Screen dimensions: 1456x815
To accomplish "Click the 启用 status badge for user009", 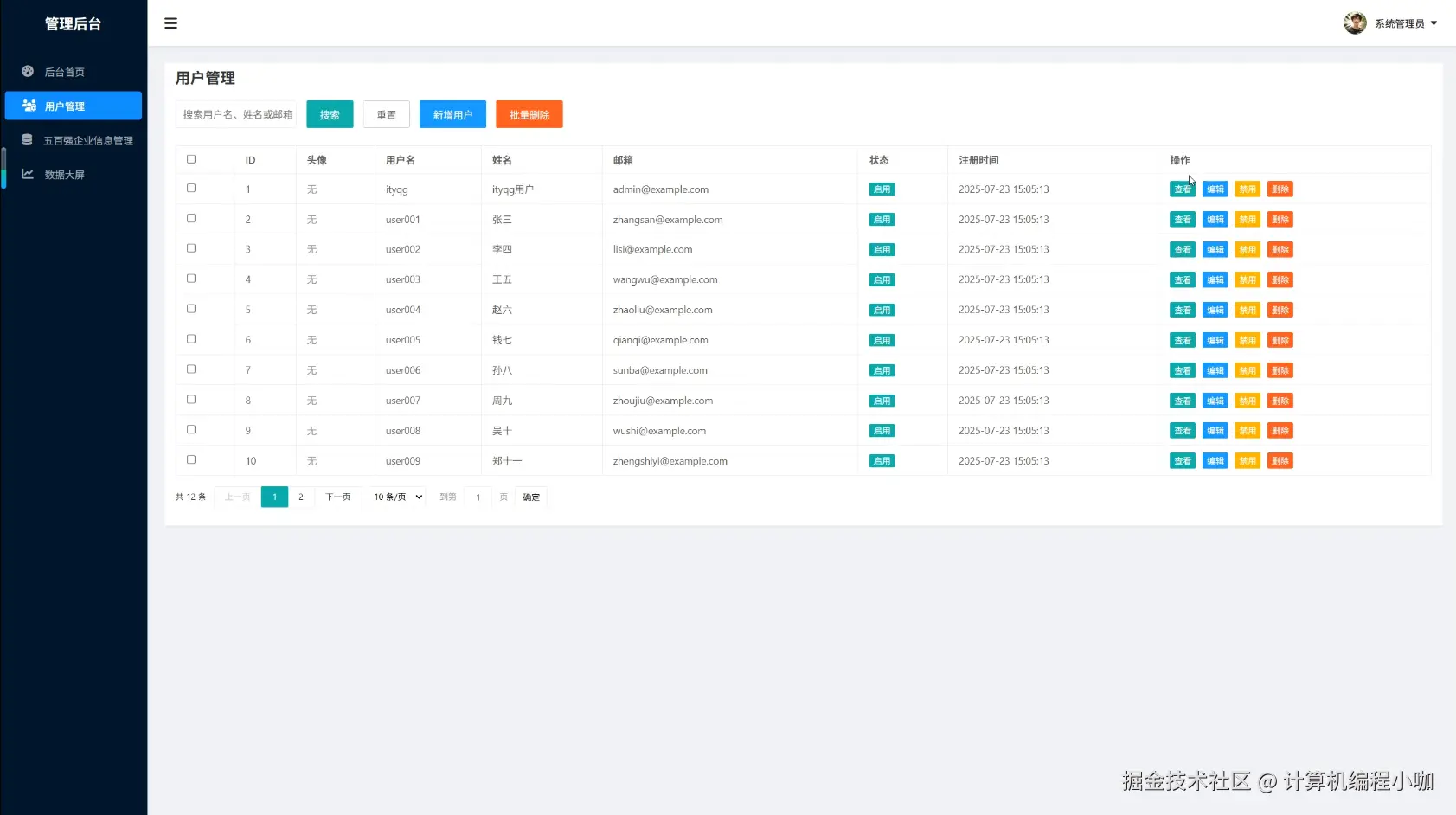I will pyautogui.click(x=882, y=461).
